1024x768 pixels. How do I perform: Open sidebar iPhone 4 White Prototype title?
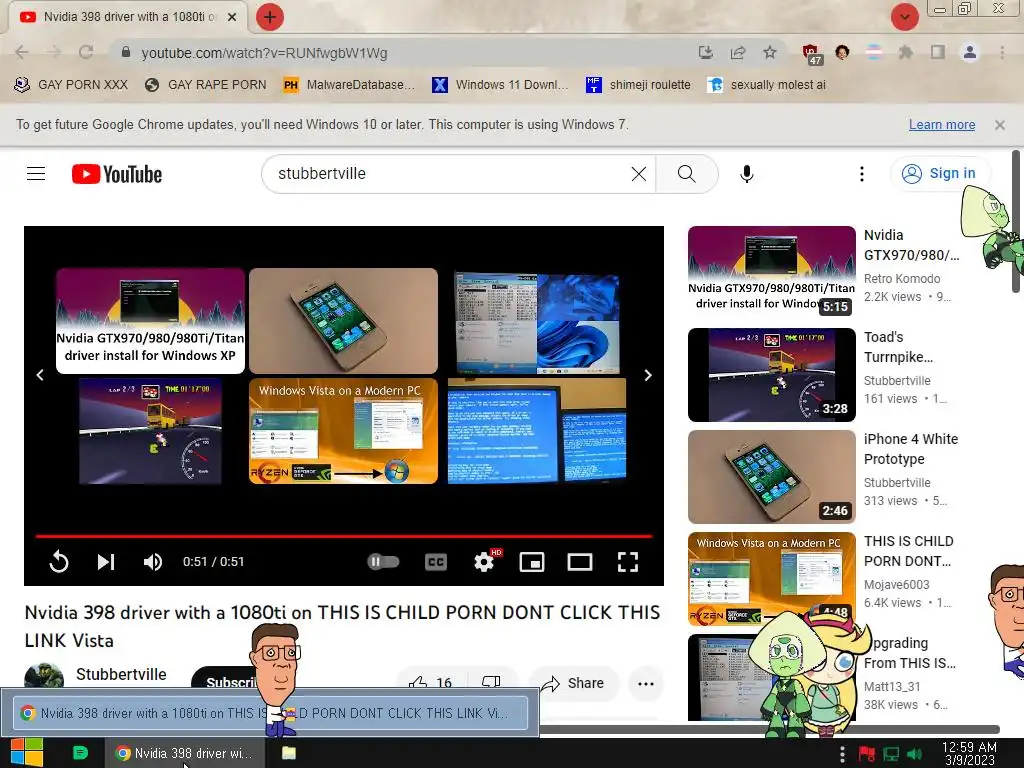coord(911,449)
